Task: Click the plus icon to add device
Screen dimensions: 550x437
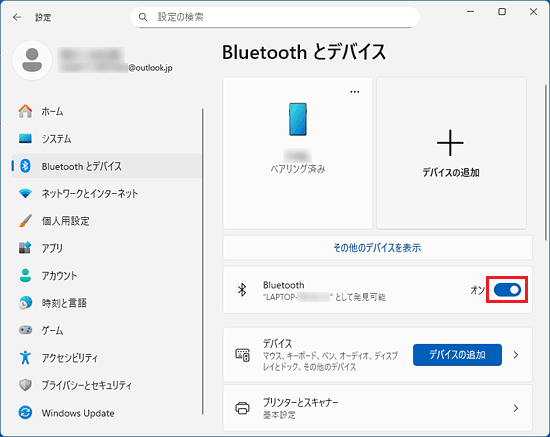Action: [x=450, y=143]
